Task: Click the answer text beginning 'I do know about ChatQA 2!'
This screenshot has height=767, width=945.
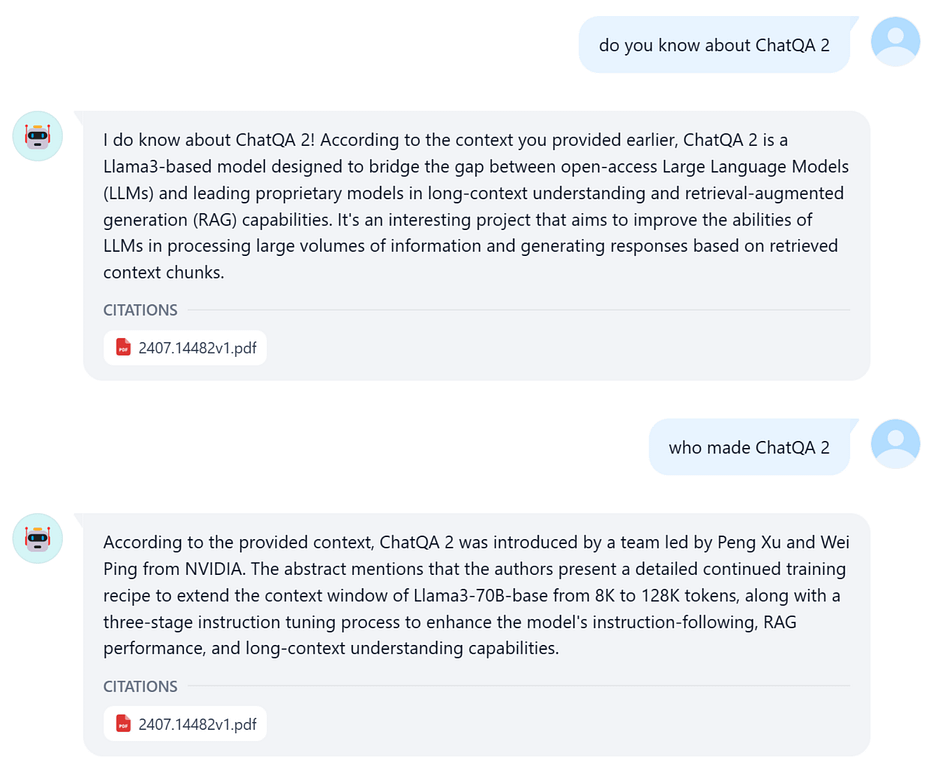Action: [x=476, y=206]
